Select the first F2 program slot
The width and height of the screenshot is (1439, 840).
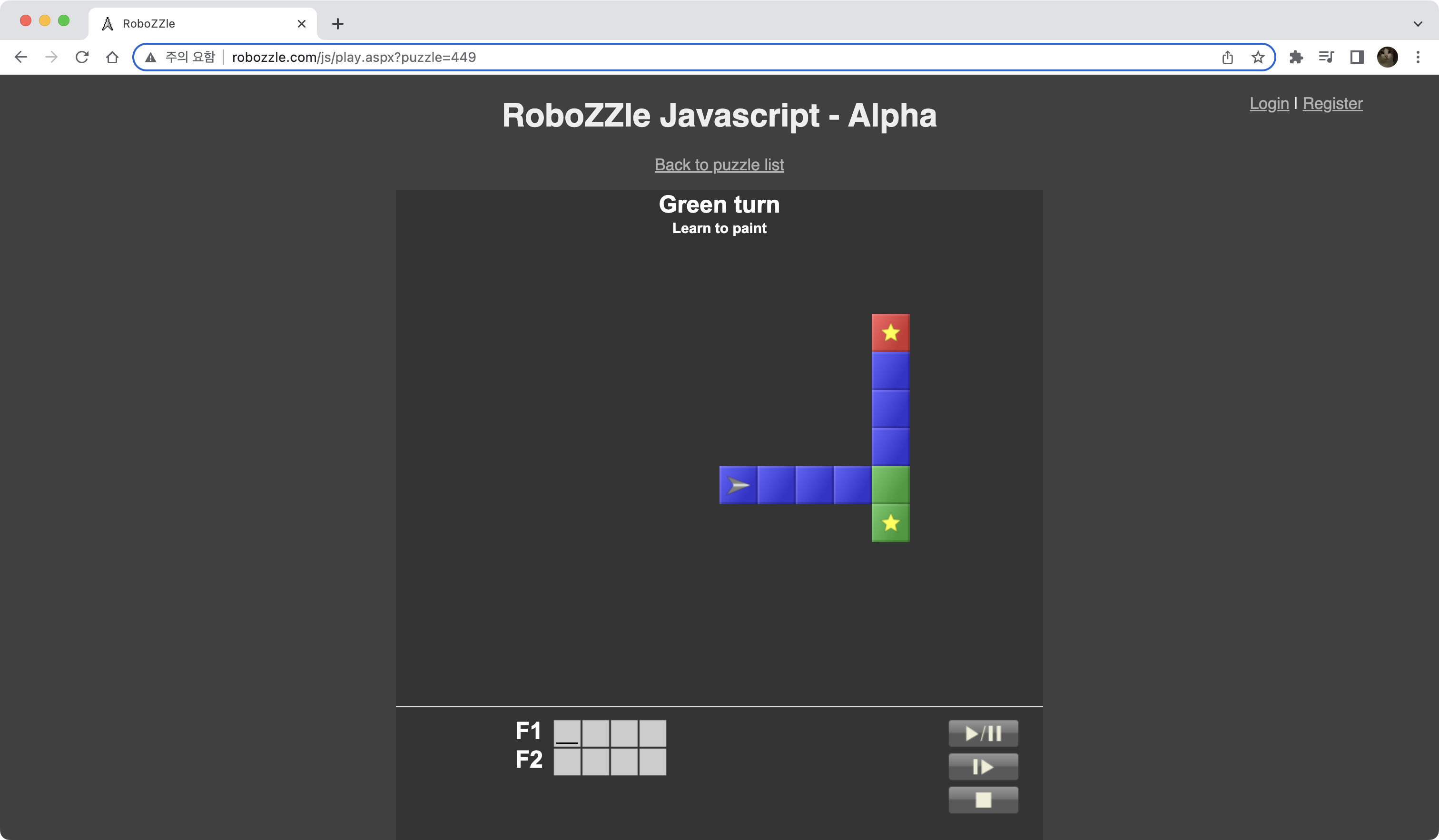(567, 762)
